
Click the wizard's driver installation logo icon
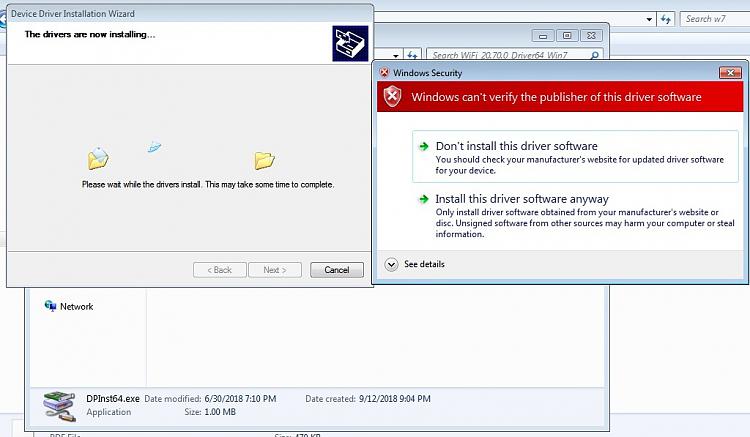(351, 44)
